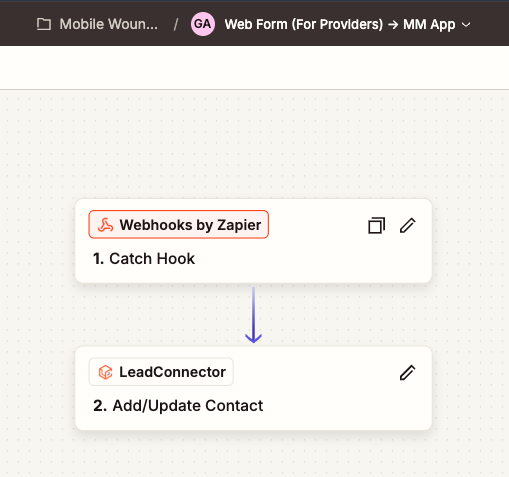509x477 pixels.
Task: Edit Catch Hook step with pencil icon
Action: coord(408,225)
